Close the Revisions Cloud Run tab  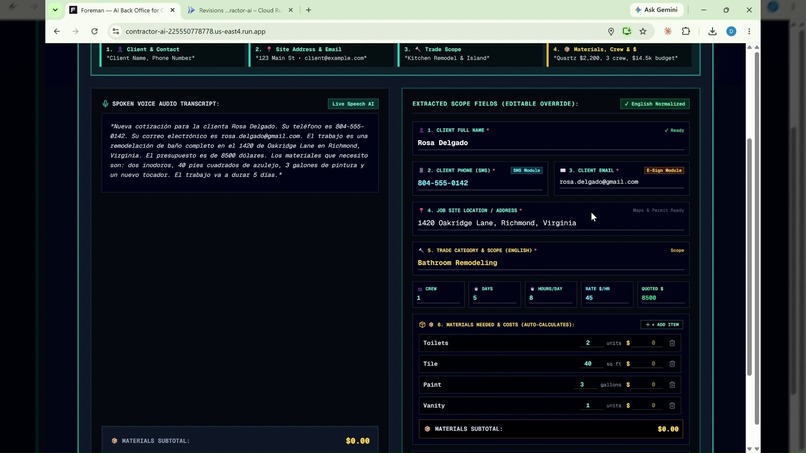point(290,10)
